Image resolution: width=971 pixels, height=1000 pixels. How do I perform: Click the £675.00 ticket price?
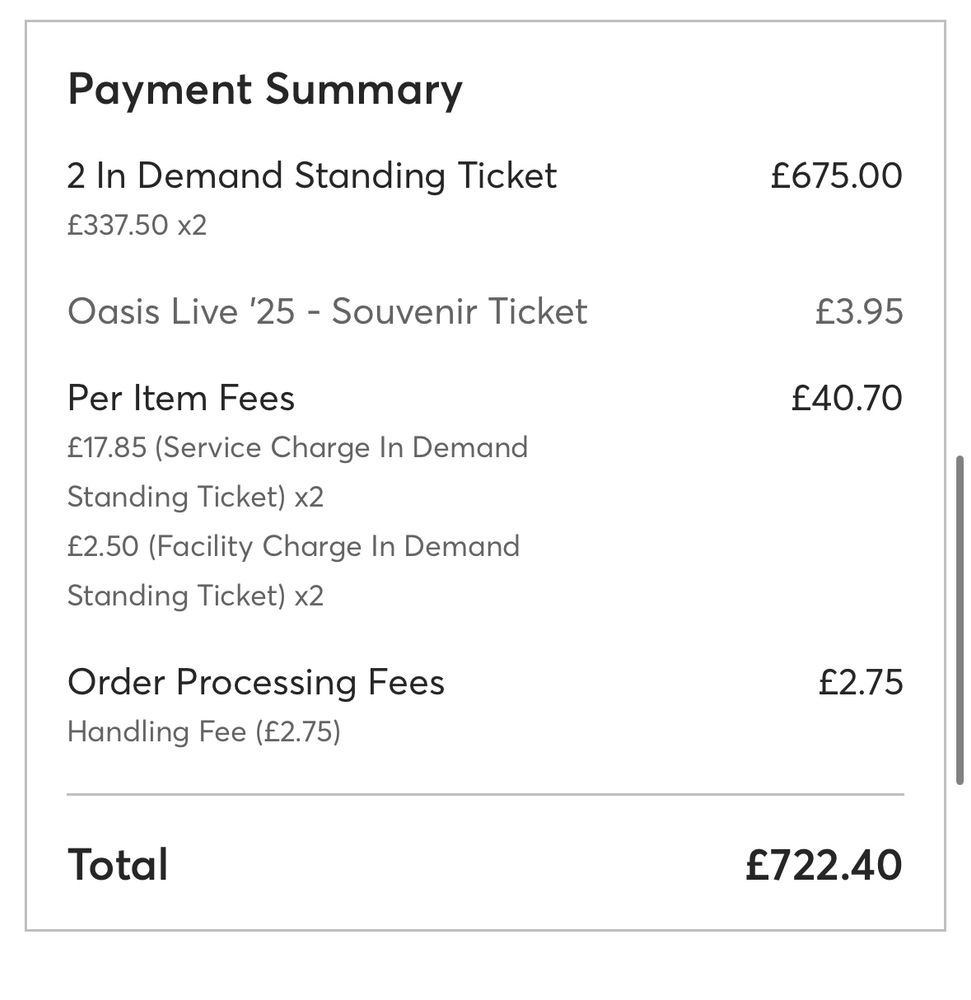836,176
